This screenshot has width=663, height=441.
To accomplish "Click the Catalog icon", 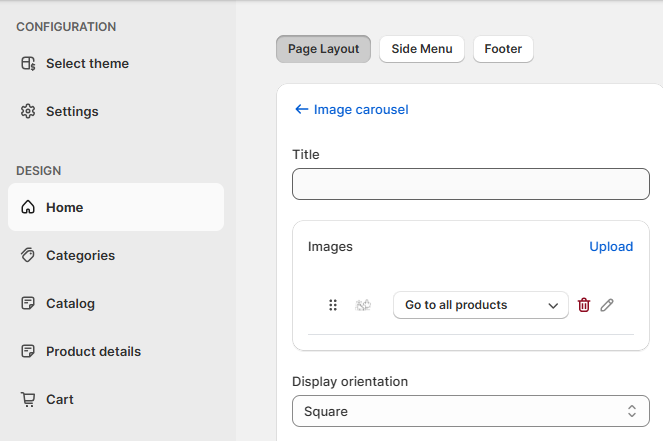I will (x=28, y=303).
